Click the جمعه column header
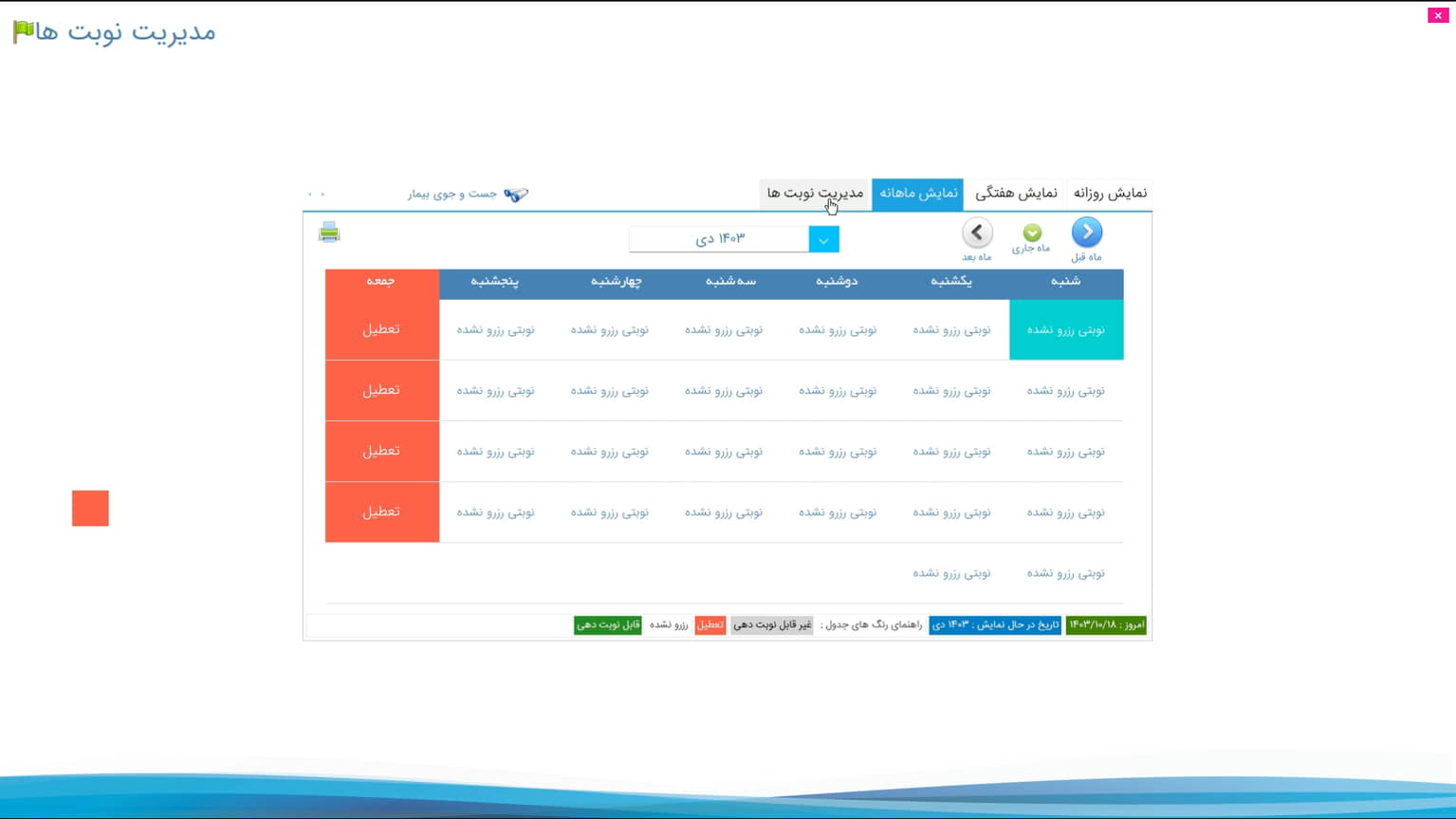This screenshot has height=819, width=1456. coord(381,282)
